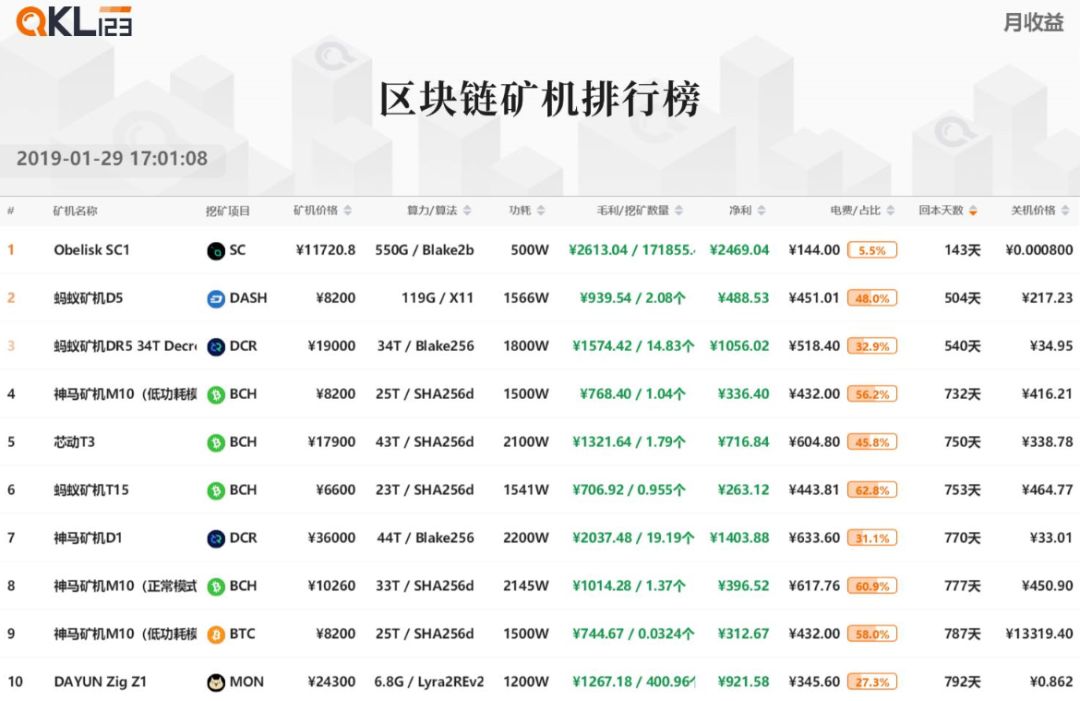
Task: Click the net profit ¥2469.04
Action: point(739,250)
